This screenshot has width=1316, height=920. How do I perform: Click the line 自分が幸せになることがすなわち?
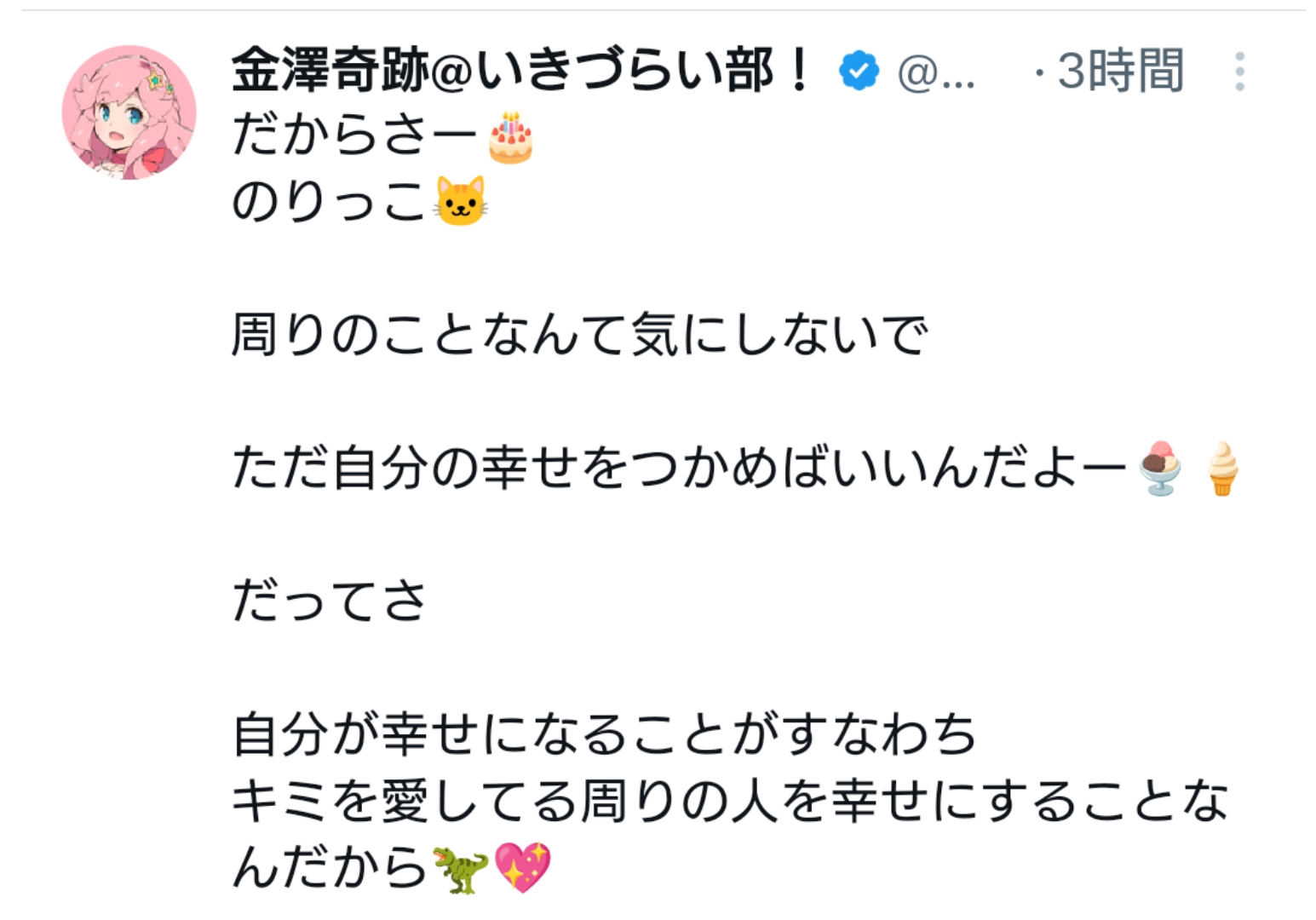click(x=604, y=734)
